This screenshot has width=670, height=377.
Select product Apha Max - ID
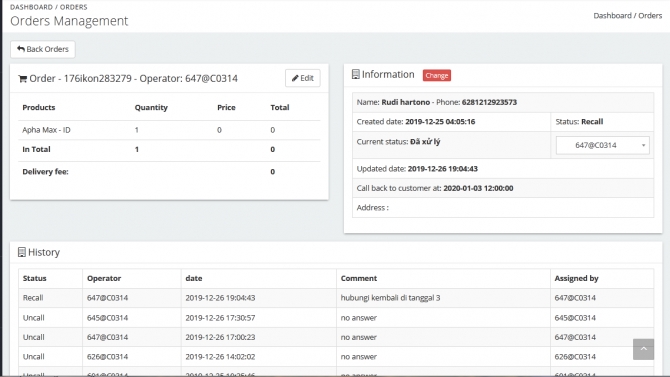(x=46, y=130)
